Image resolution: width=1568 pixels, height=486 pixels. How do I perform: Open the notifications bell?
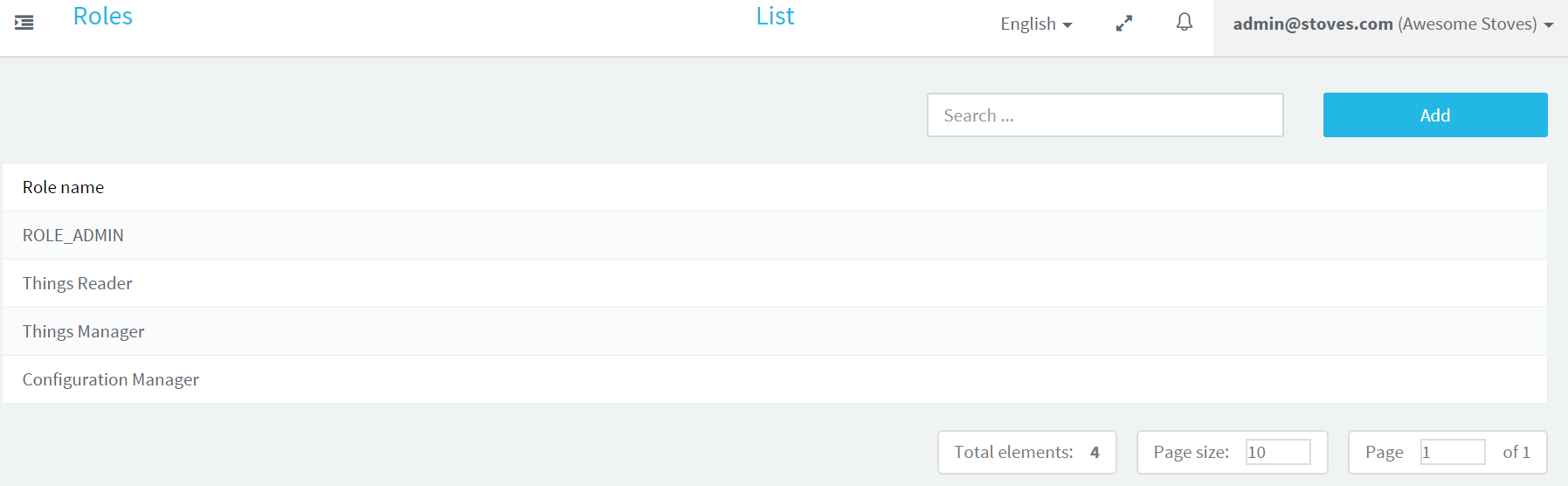(x=1184, y=23)
